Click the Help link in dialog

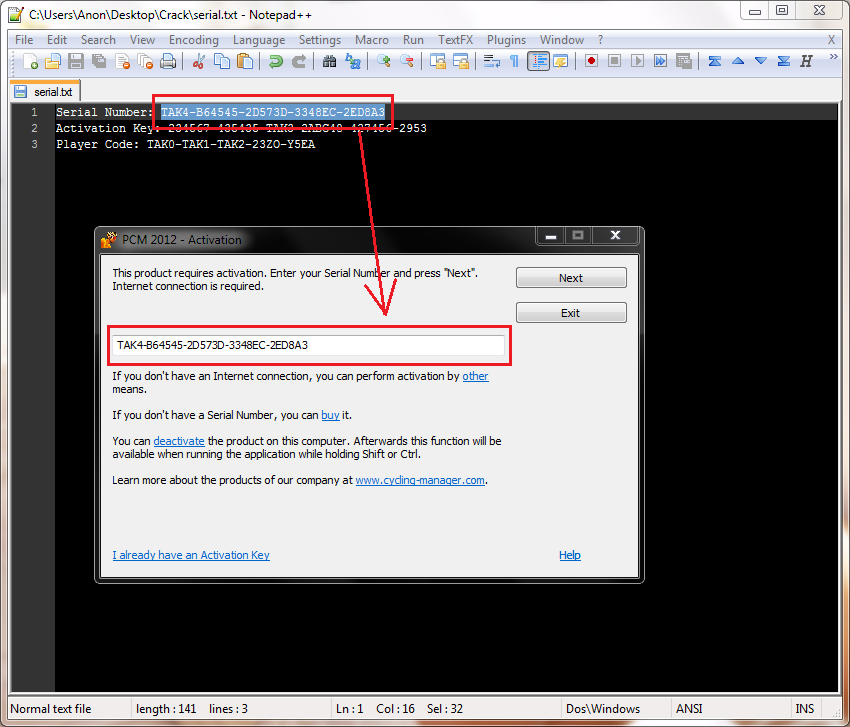(570, 555)
